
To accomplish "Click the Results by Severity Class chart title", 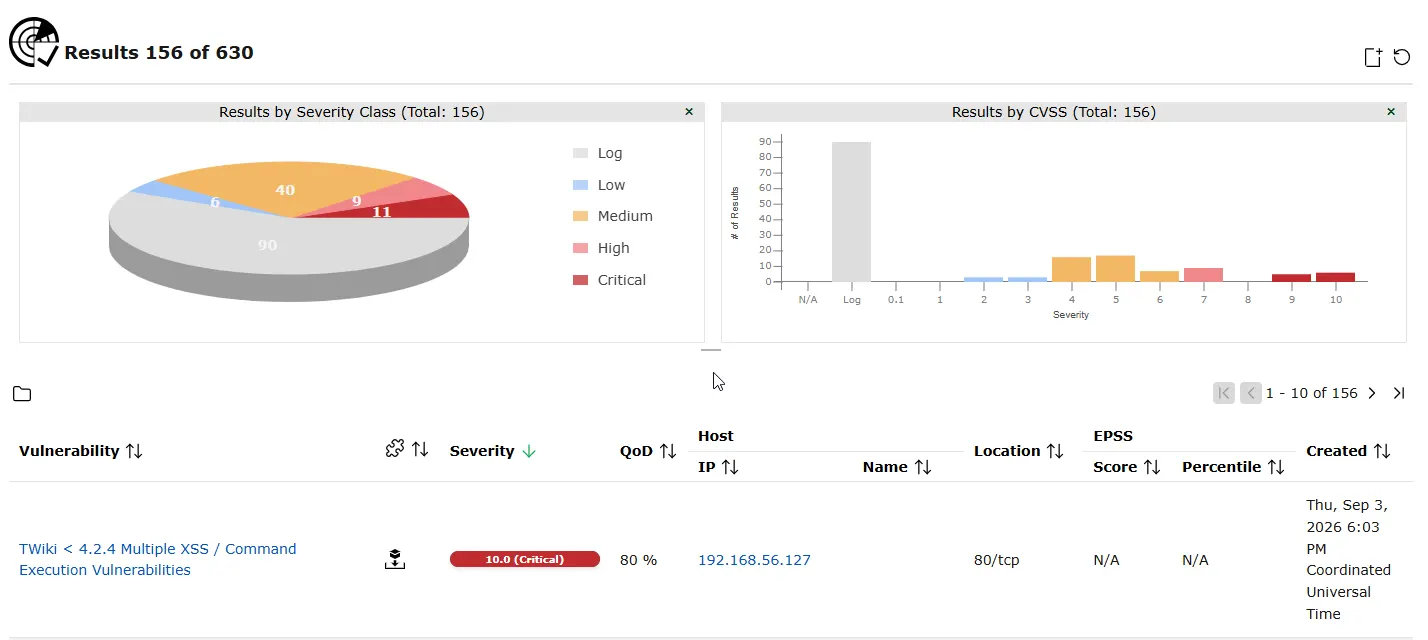I will (351, 112).
